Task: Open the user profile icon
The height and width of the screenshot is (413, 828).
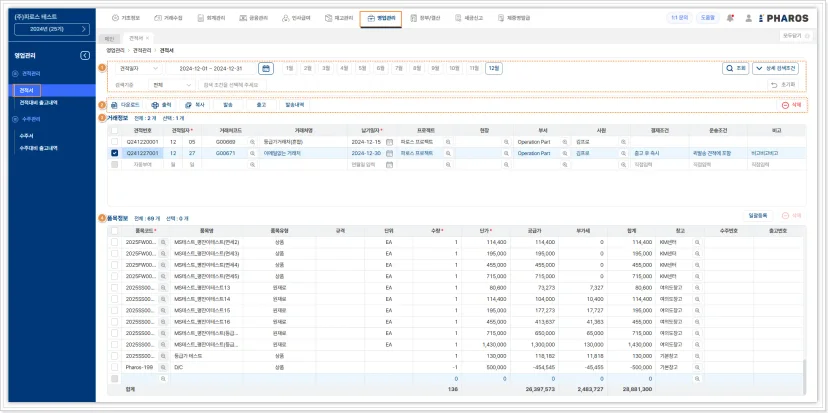Action: coord(748,18)
